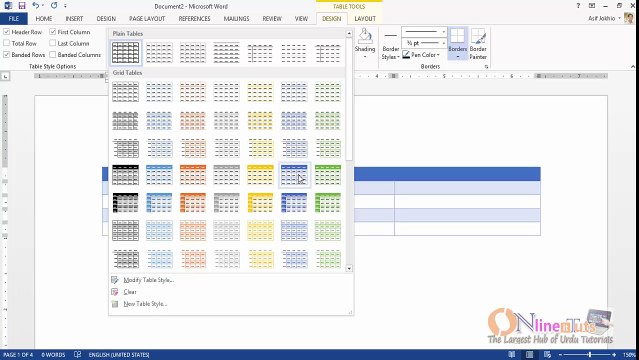Click the tab selector at ruler corner
Image resolution: width=639 pixels, height=360 pixels.
(x=5, y=76)
